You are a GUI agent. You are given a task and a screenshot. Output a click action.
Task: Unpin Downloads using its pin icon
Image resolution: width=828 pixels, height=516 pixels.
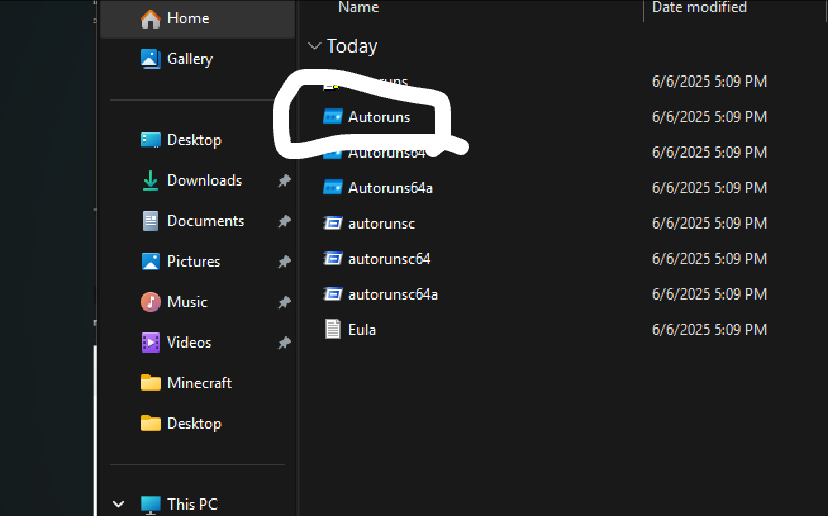(285, 181)
